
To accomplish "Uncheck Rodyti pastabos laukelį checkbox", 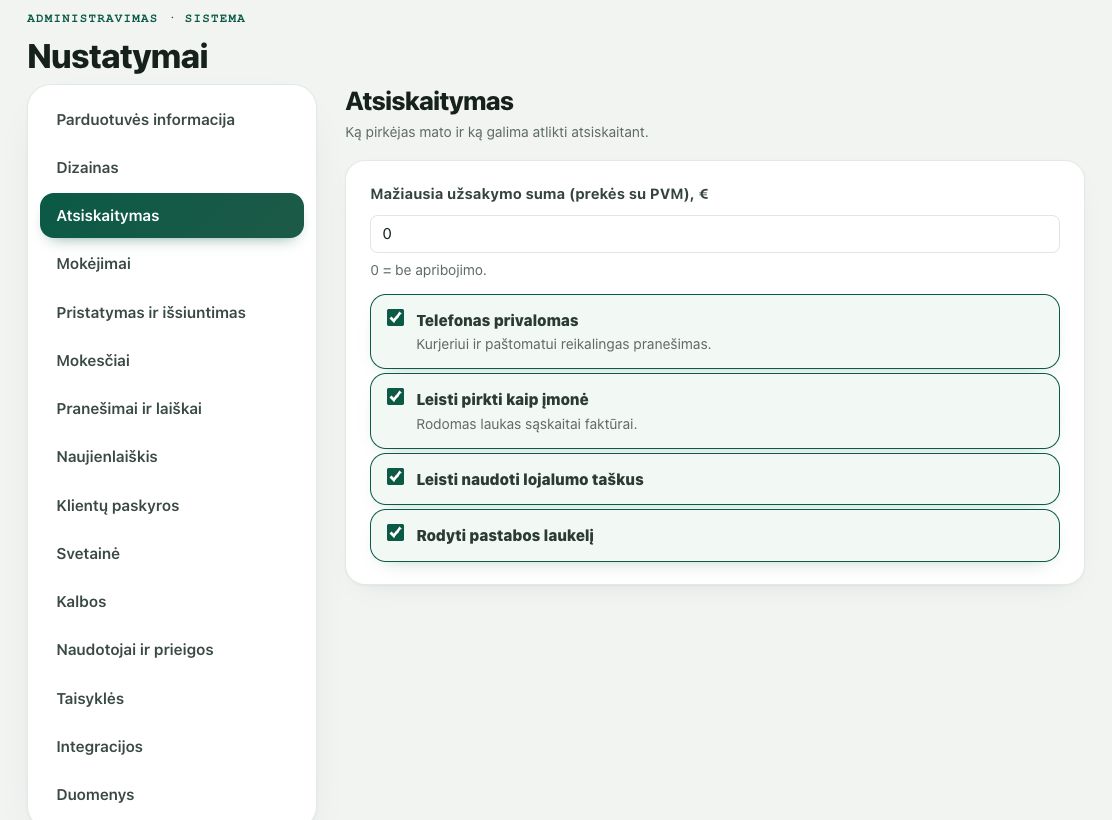I will click(x=396, y=533).
